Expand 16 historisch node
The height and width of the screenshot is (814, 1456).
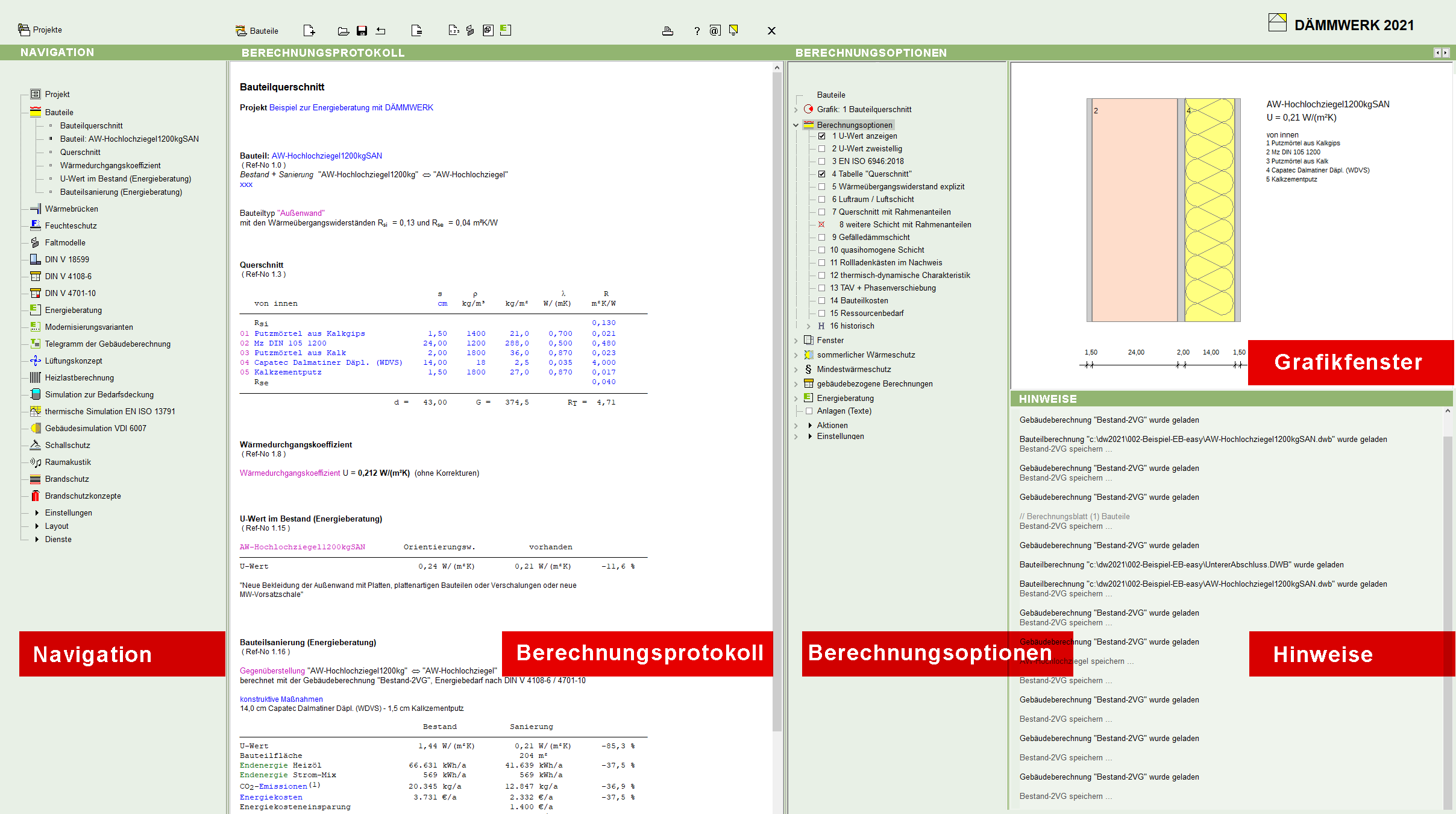[809, 326]
